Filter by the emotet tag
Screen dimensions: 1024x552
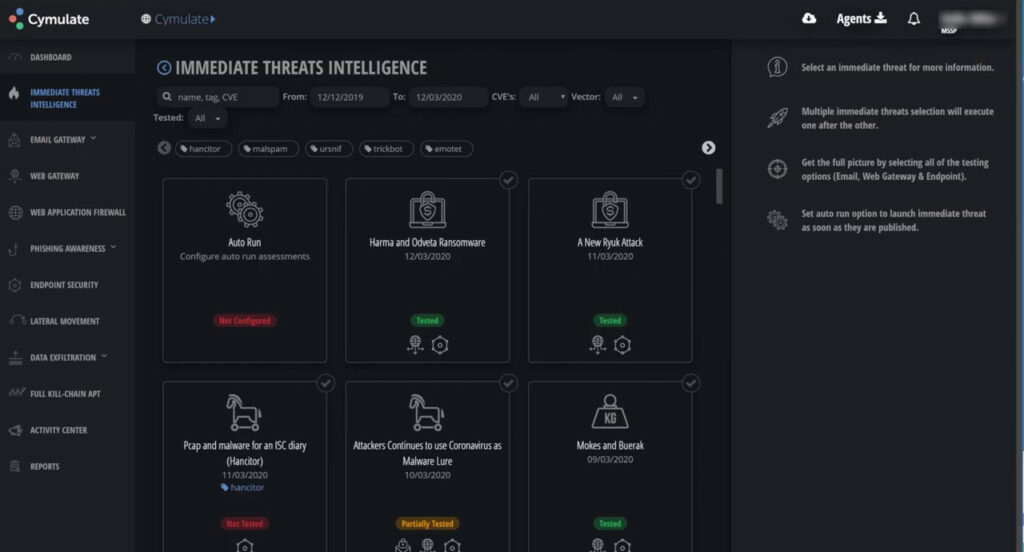[447, 149]
